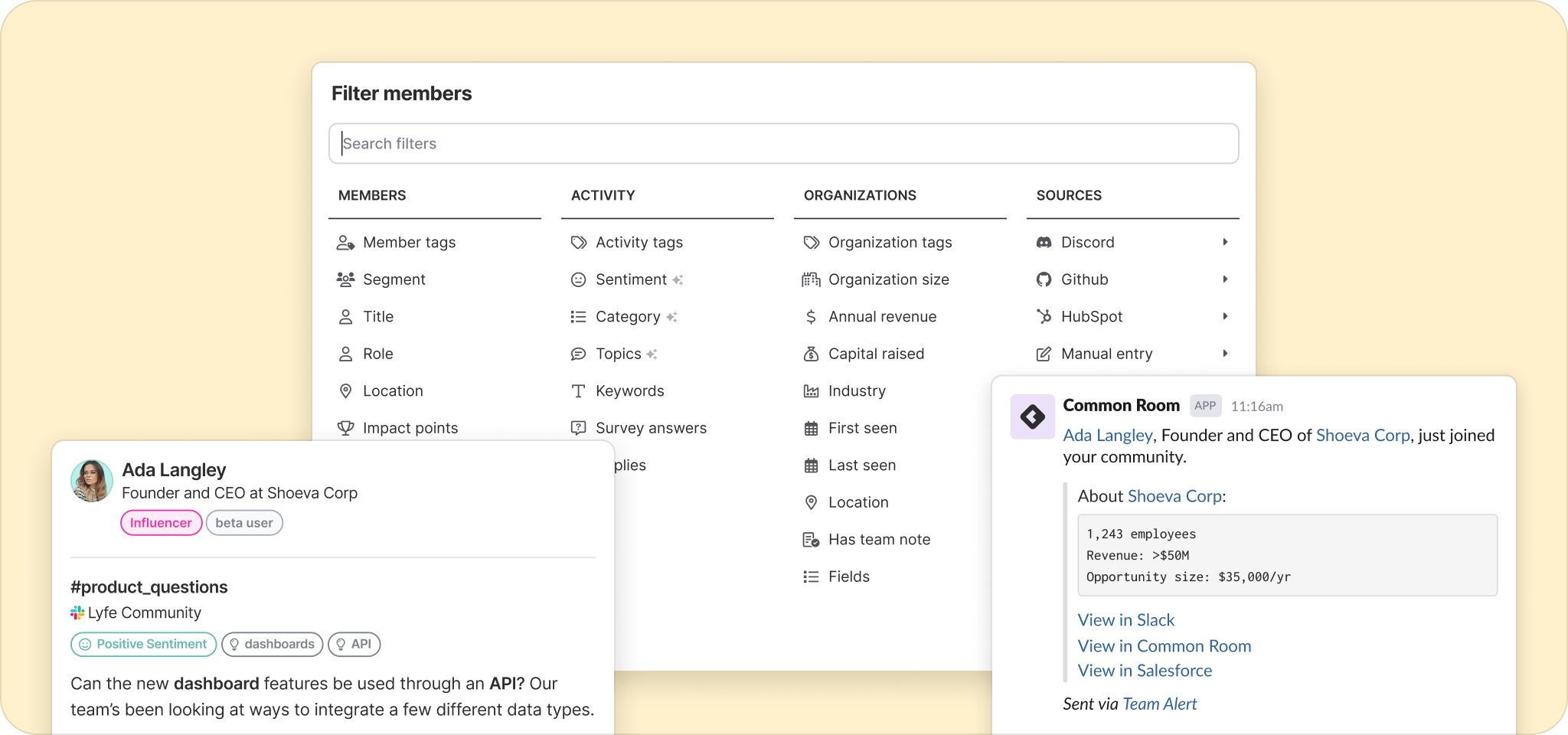Focus the Search filters input field
Screen dimensions: 1568x735
(783, 144)
